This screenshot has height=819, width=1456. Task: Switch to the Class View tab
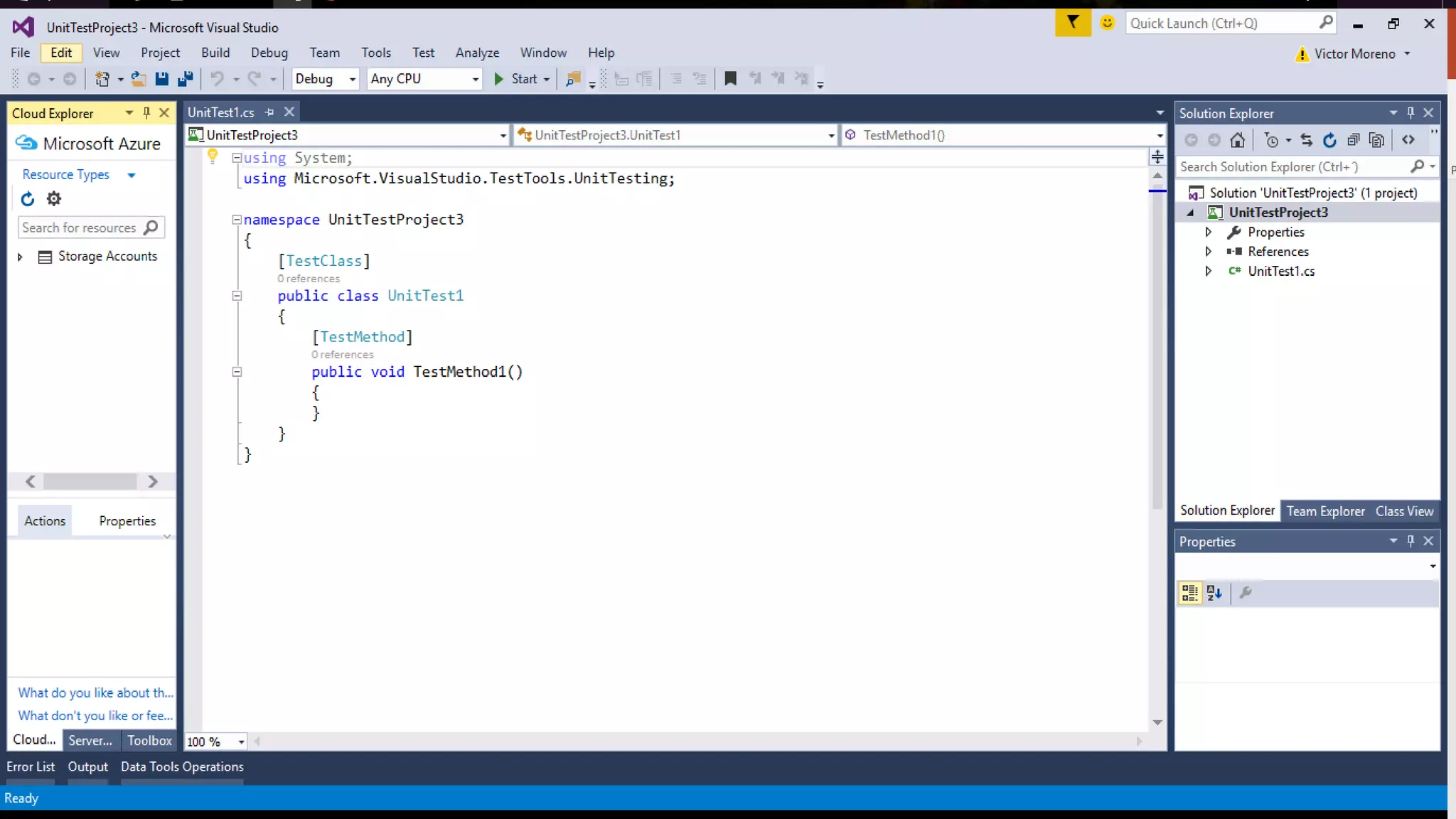point(1404,511)
